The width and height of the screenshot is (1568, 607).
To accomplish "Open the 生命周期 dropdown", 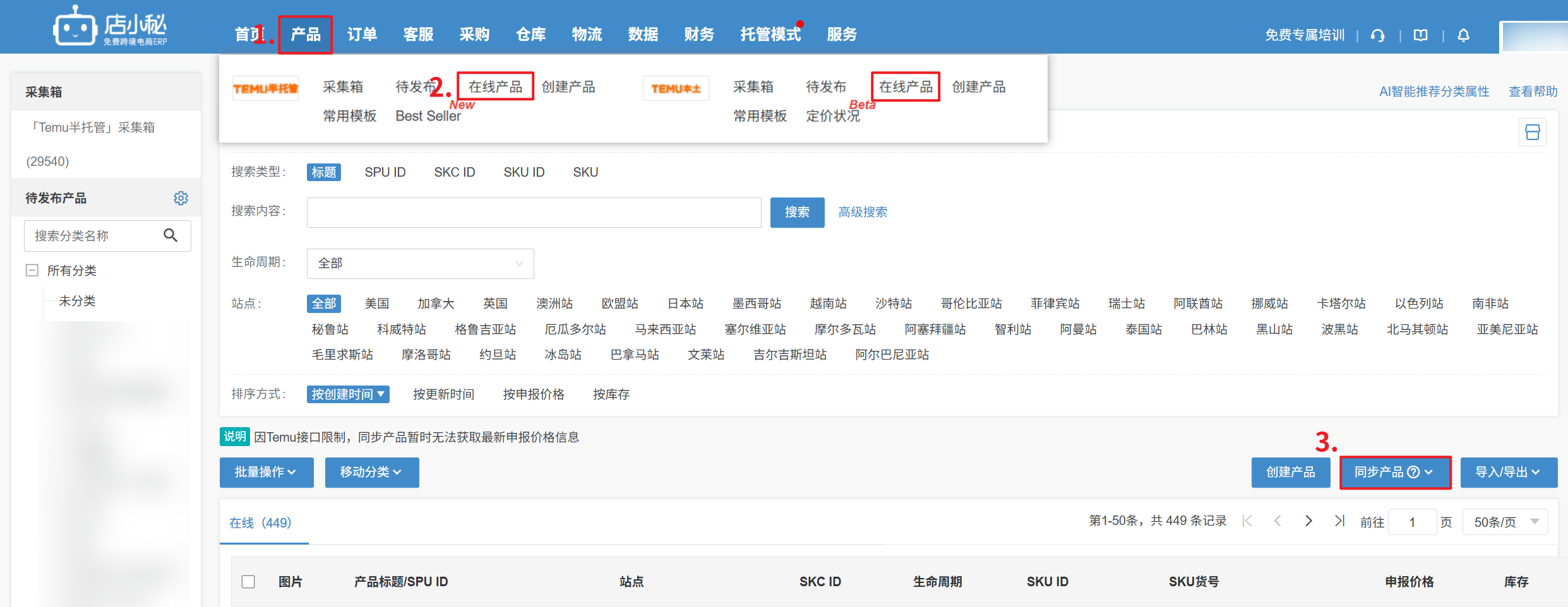I will 420,263.
